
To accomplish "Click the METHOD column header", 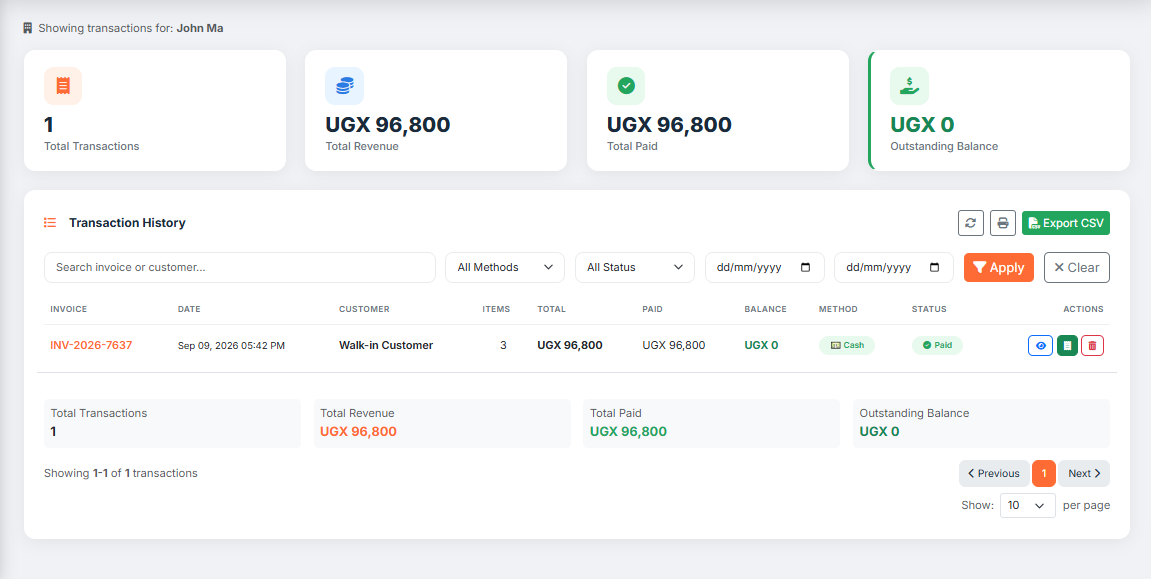I will (838, 309).
